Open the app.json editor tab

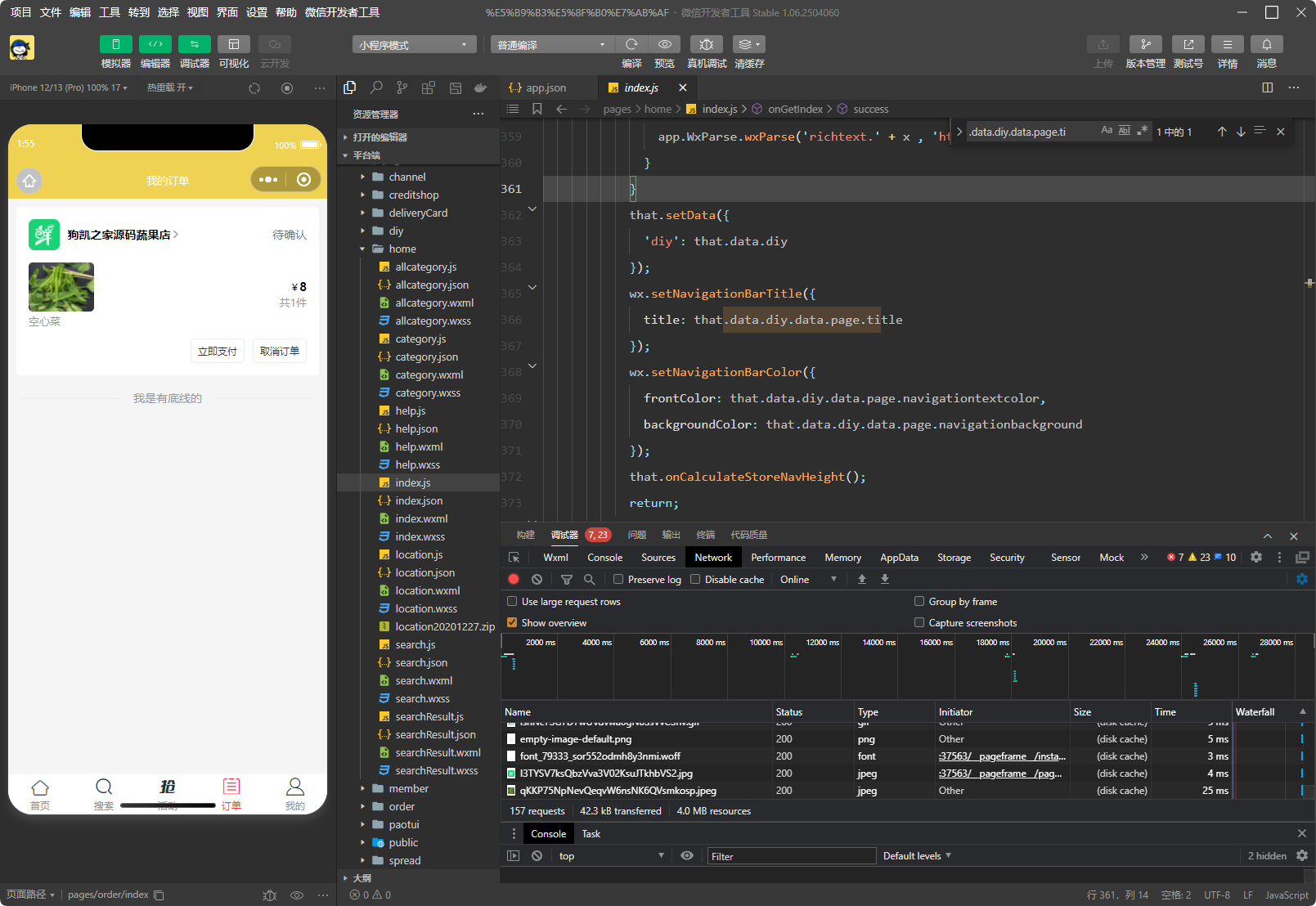[545, 87]
